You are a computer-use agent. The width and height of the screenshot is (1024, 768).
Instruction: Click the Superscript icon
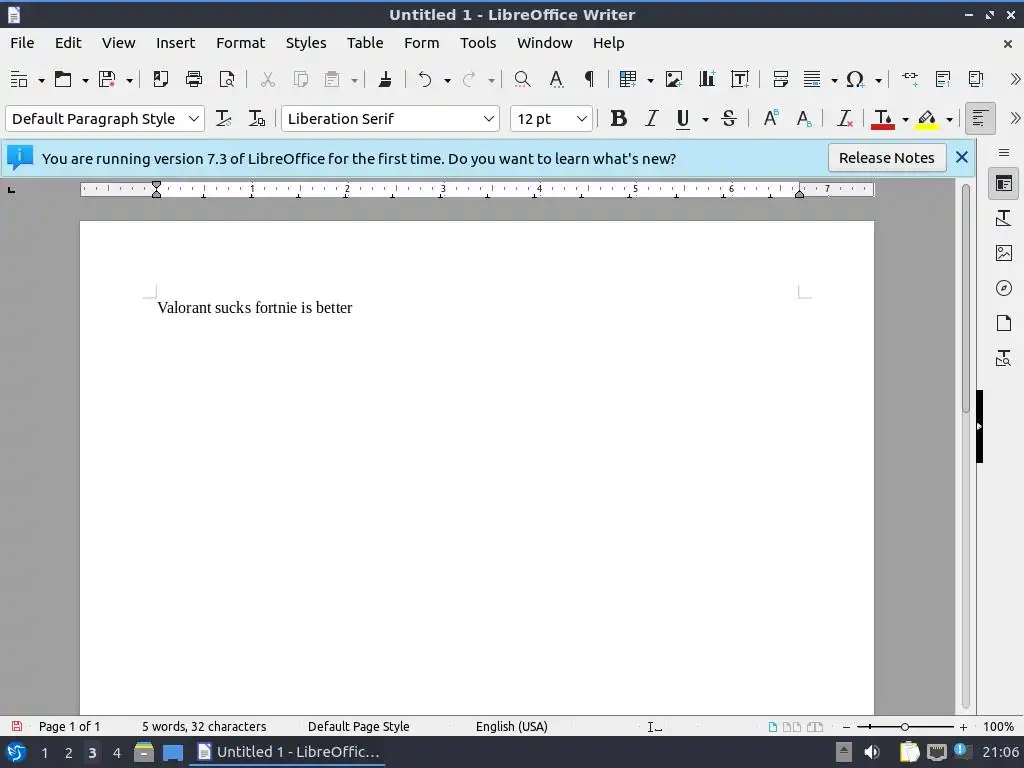771,119
